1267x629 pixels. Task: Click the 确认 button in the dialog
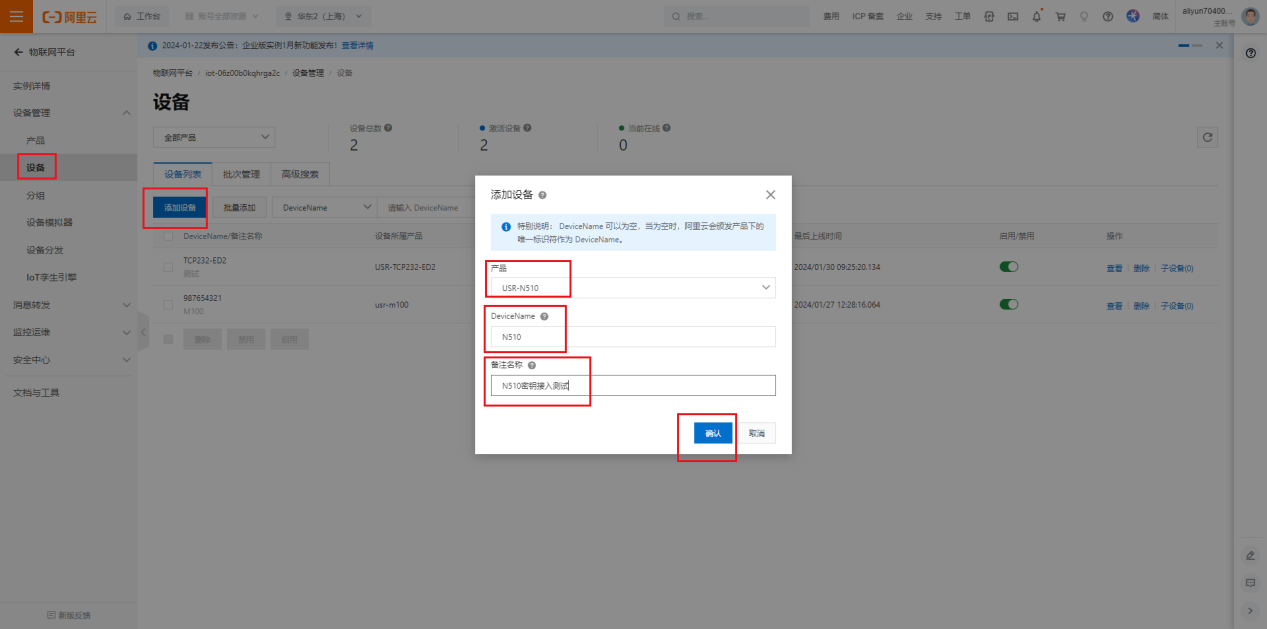(713, 433)
